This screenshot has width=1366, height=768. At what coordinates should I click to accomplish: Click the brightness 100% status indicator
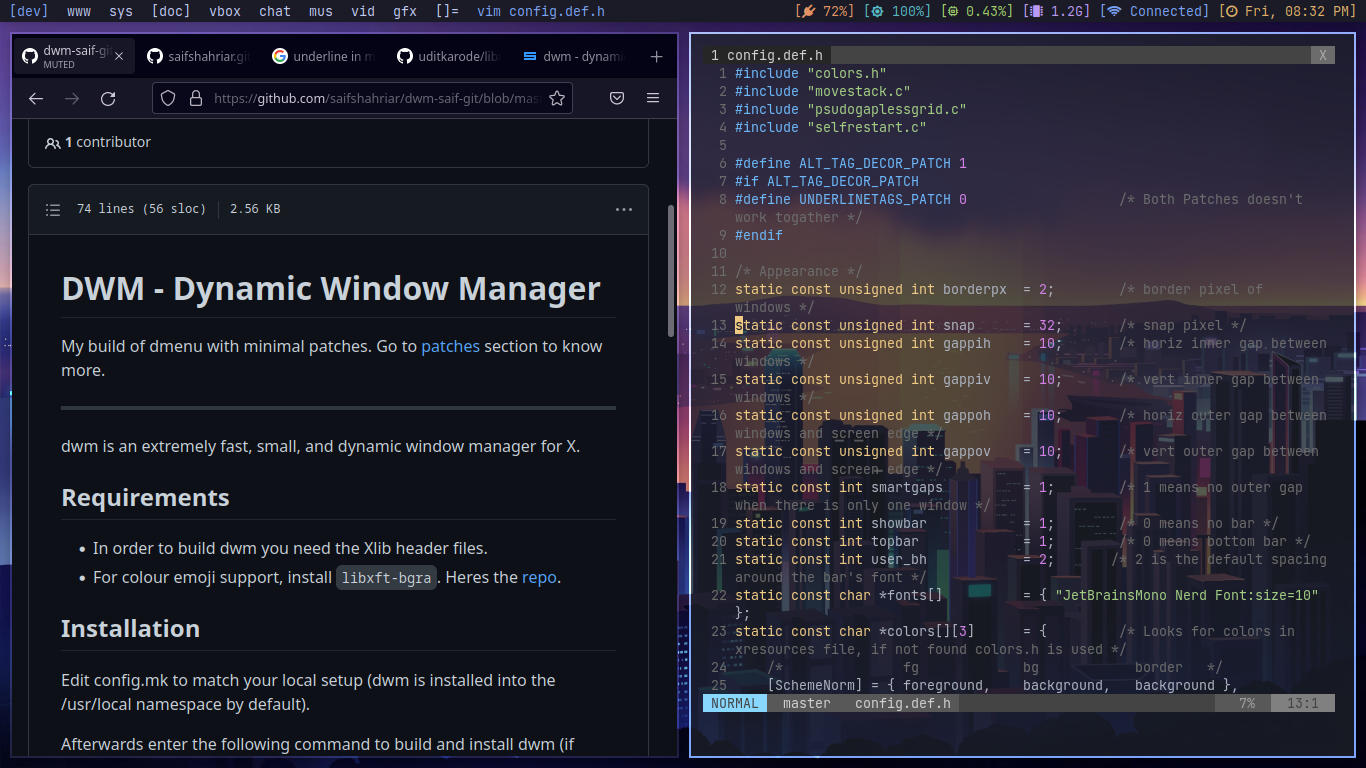point(899,11)
